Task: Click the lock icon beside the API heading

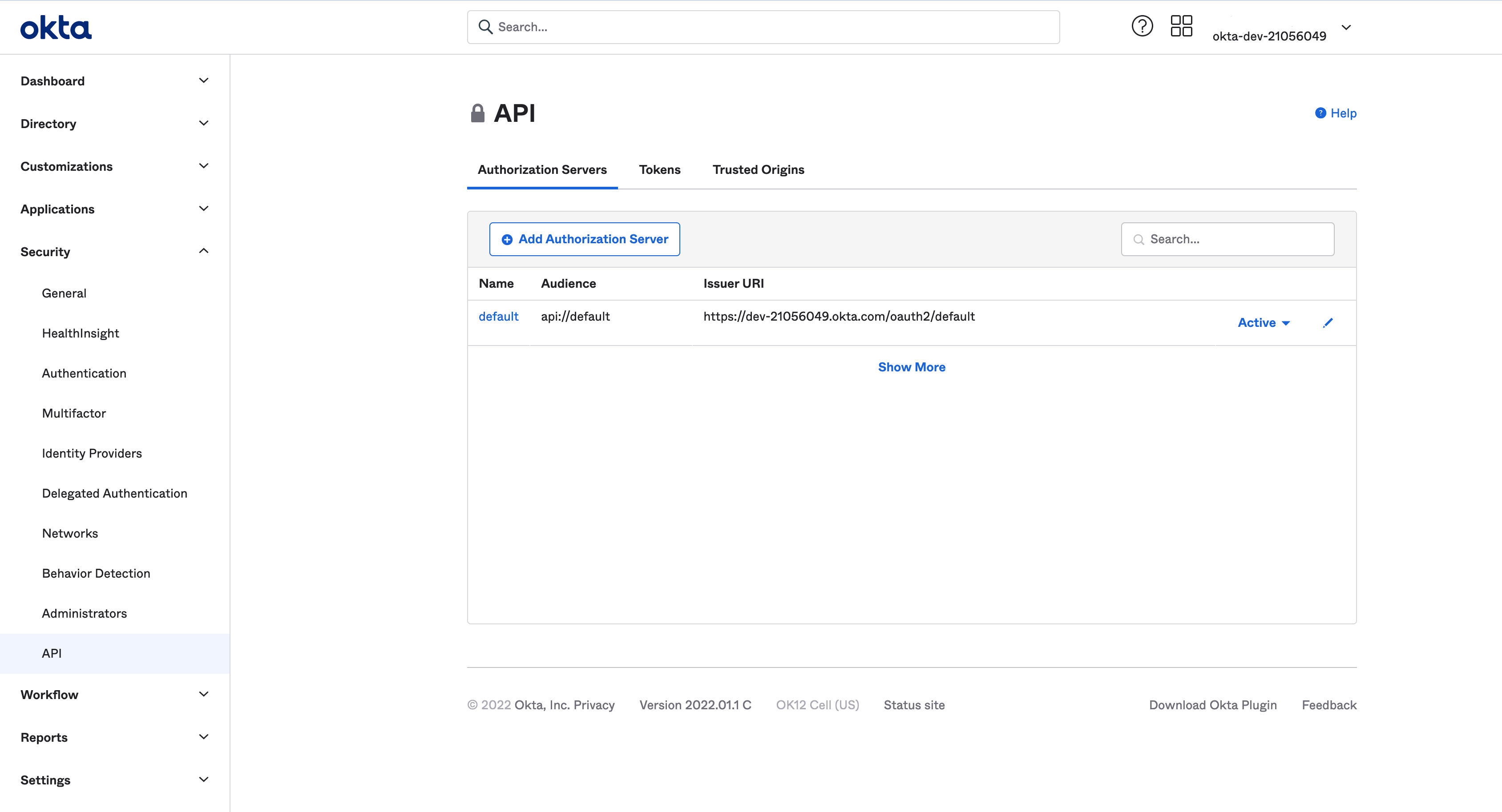Action: [477, 112]
